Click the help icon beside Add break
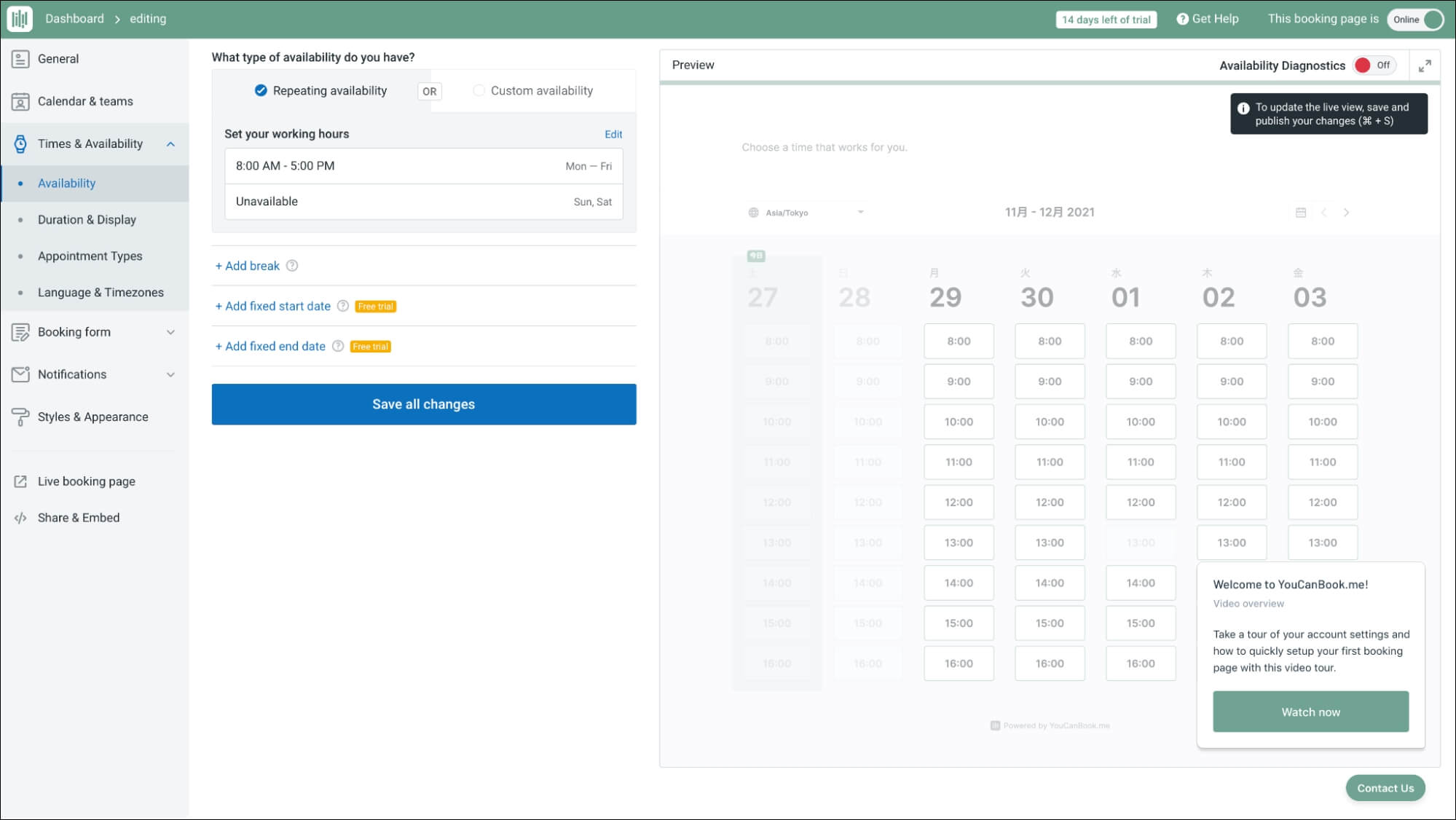 click(x=292, y=266)
